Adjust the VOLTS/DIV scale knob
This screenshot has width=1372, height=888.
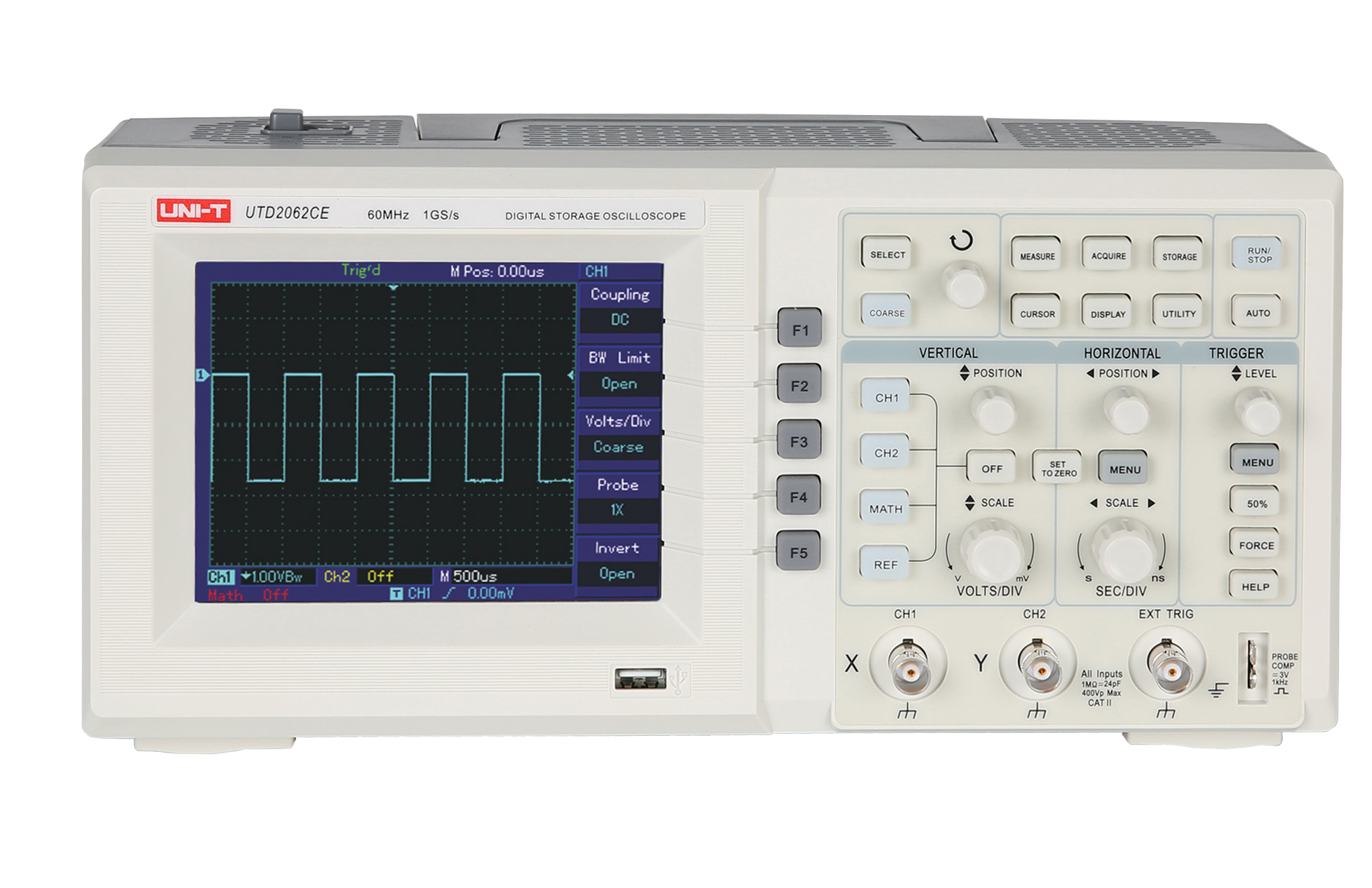point(991,551)
